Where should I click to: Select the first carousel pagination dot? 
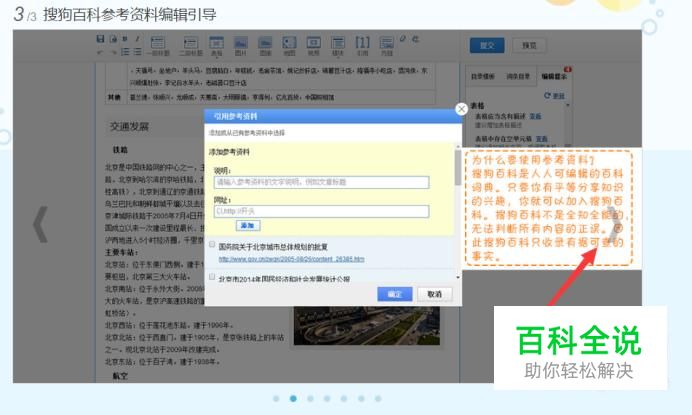coord(276,399)
